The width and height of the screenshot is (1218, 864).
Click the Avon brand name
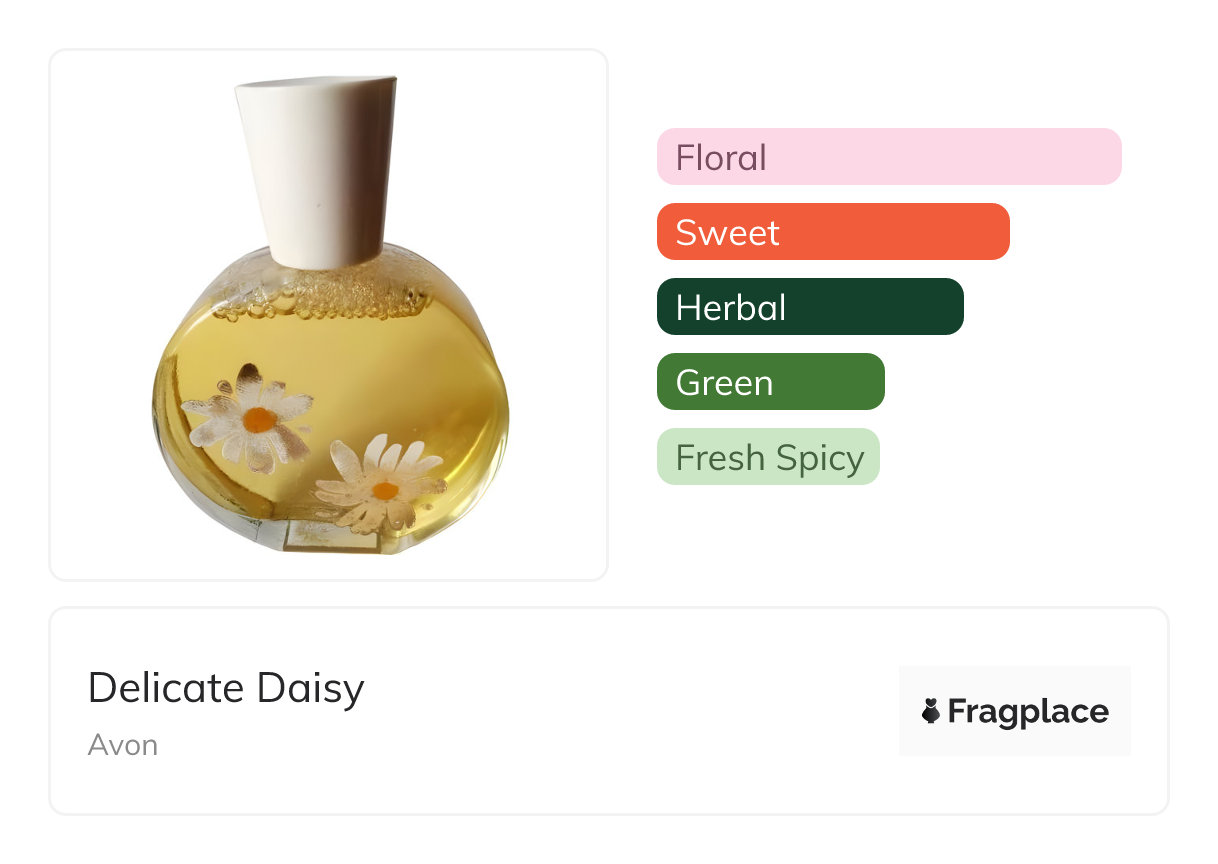(x=122, y=745)
